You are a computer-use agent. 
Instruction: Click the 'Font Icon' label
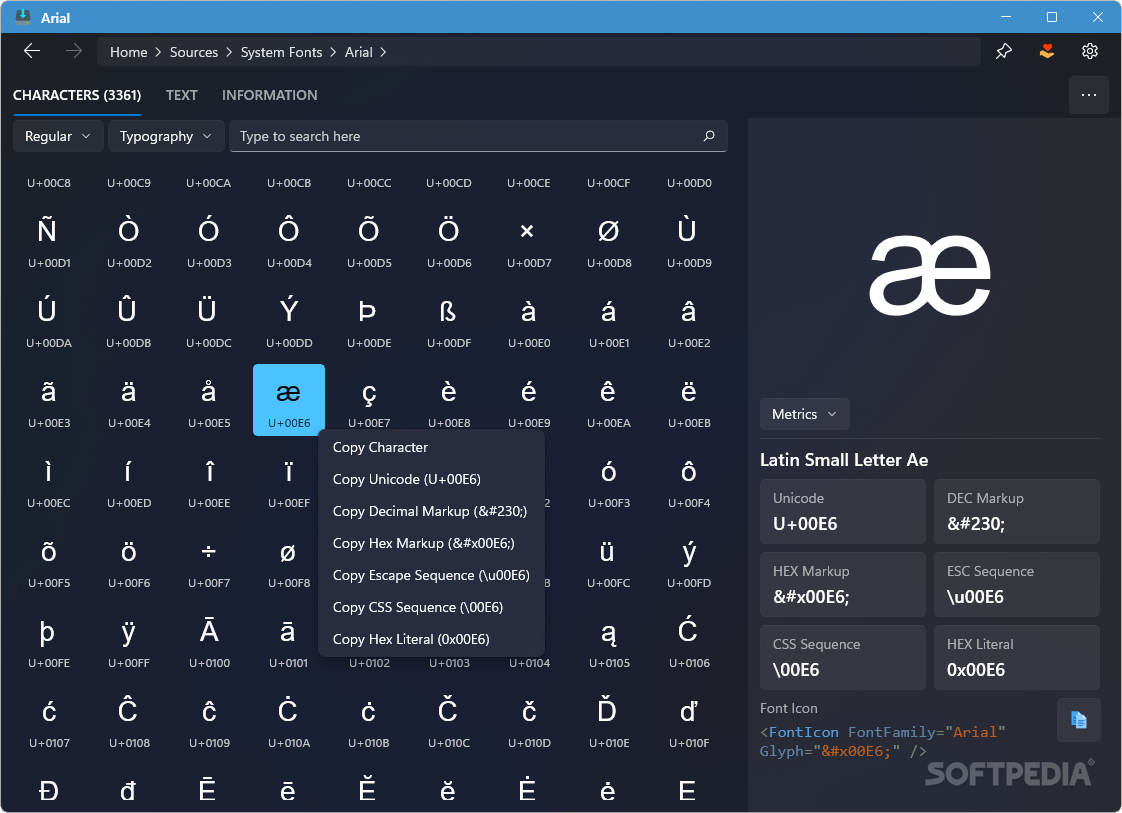pos(789,708)
